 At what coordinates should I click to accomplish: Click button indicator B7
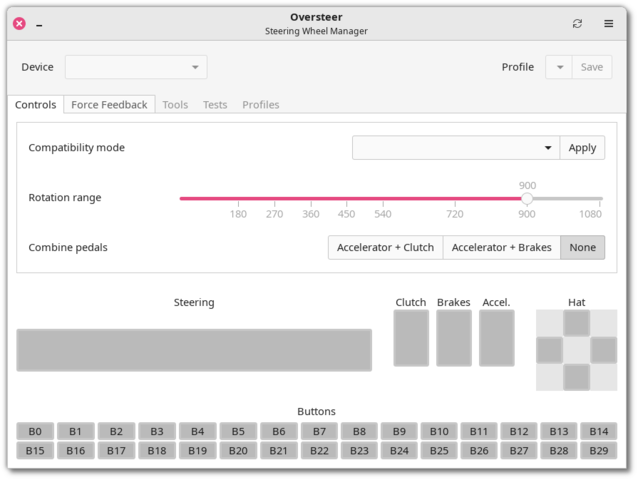click(x=319, y=431)
